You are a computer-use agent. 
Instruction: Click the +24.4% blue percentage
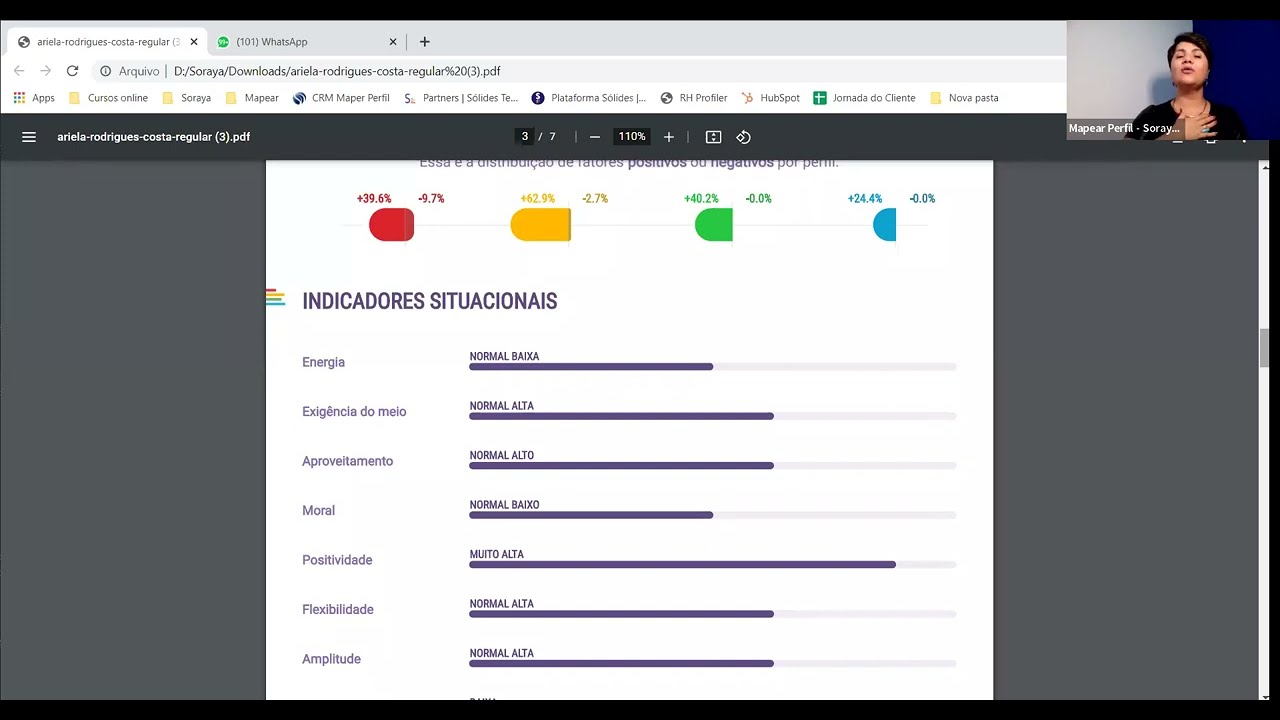pos(865,199)
